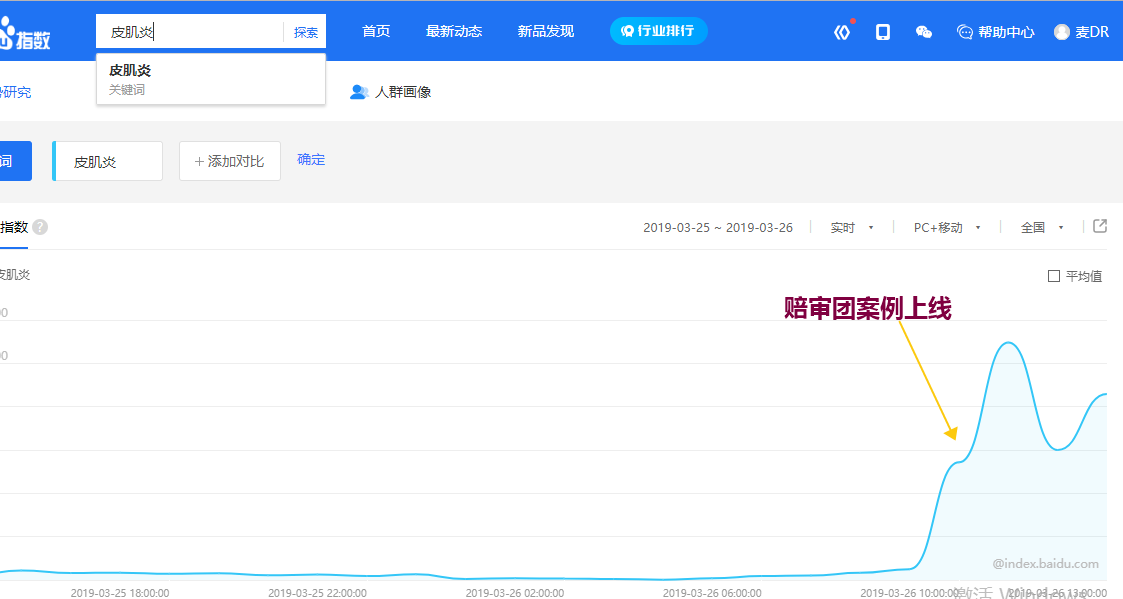Screen dimensions: 1123x599
Task: Click the user avatar icon
Action: coord(1062,32)
